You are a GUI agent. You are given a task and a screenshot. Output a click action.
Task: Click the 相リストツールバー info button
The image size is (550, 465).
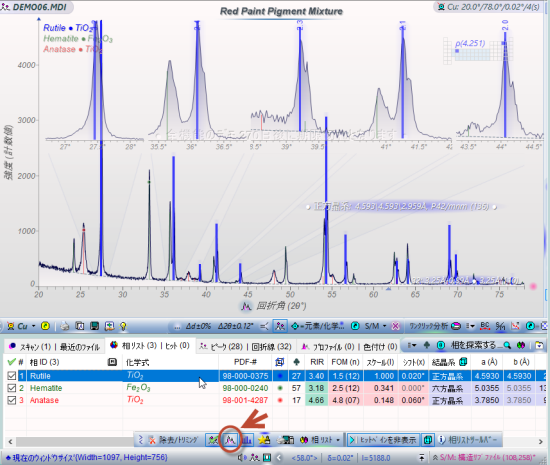468,440
